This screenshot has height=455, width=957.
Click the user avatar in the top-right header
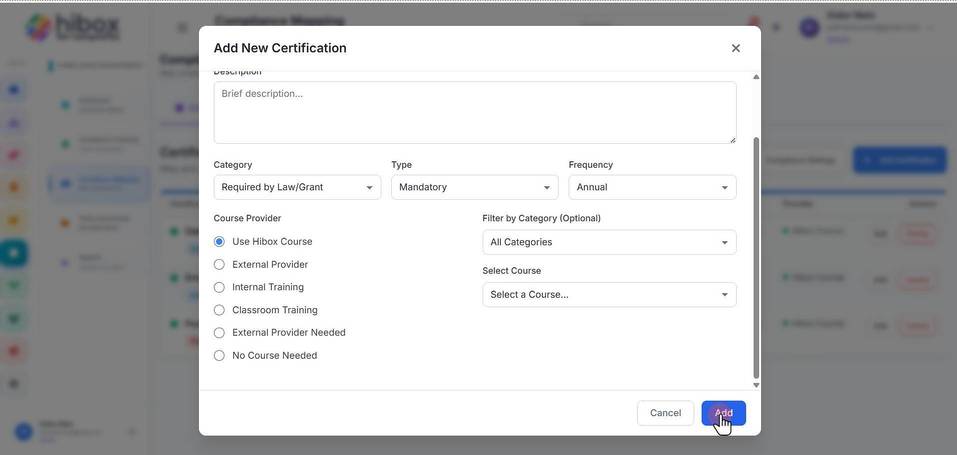click(x=809, y=27)
